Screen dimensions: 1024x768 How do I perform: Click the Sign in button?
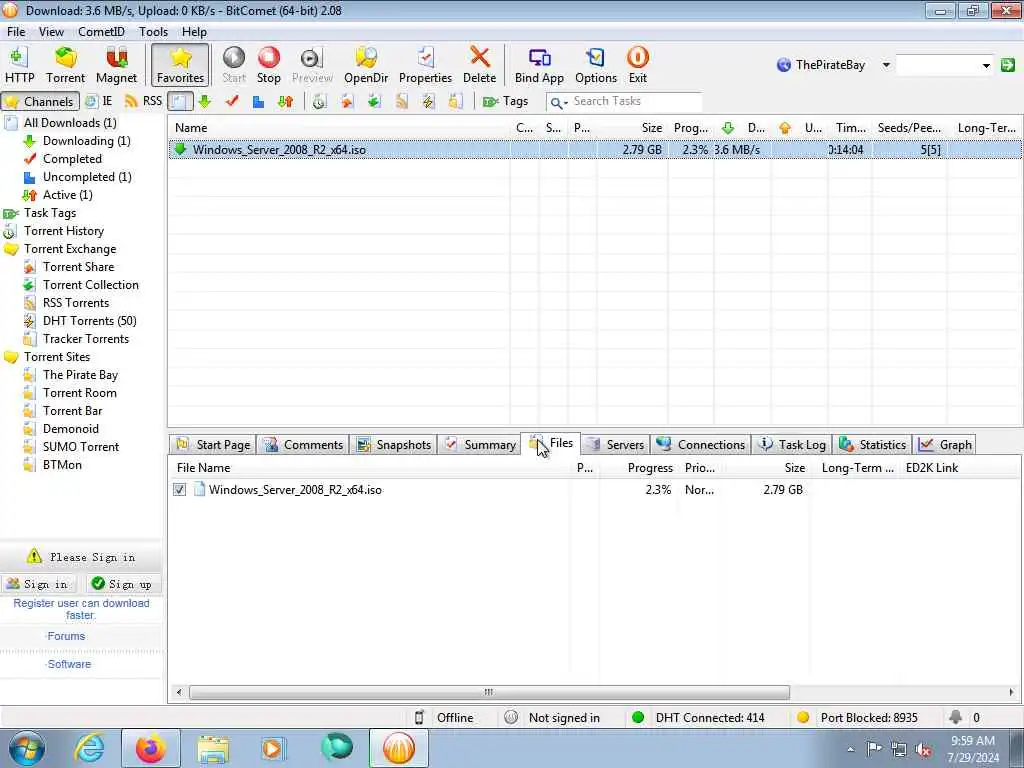(x=38, y=584)
